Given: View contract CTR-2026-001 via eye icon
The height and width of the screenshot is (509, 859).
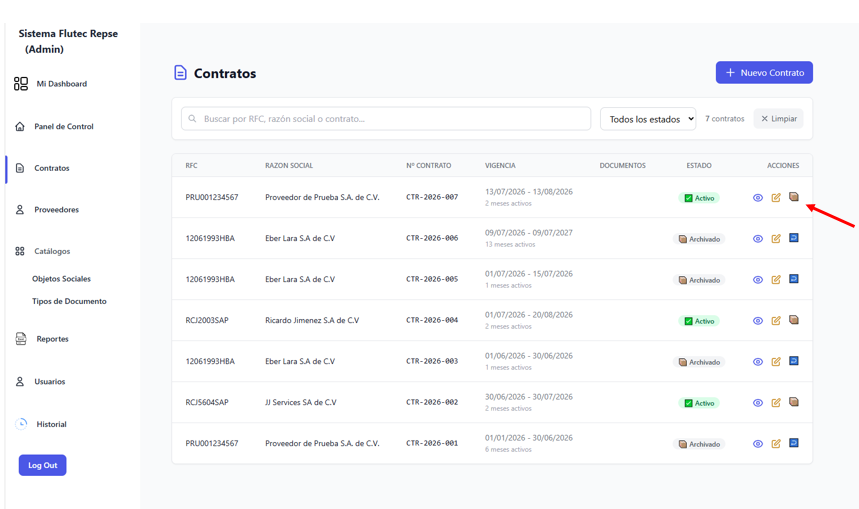Looking at the screenshot, I should pos(758,444).
